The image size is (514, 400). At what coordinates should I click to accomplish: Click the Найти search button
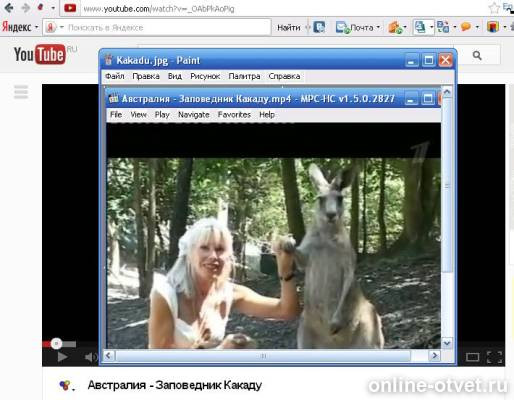click(289, 28)
